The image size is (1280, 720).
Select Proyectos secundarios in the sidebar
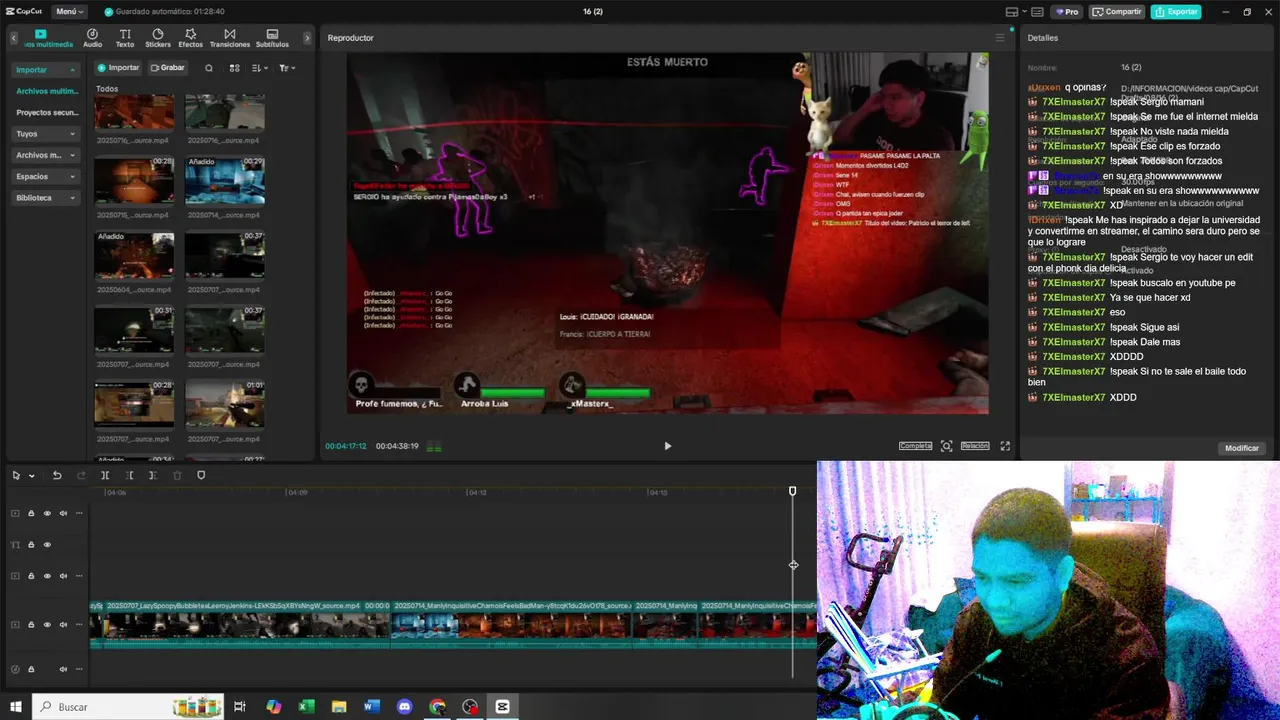coord(47,113)
